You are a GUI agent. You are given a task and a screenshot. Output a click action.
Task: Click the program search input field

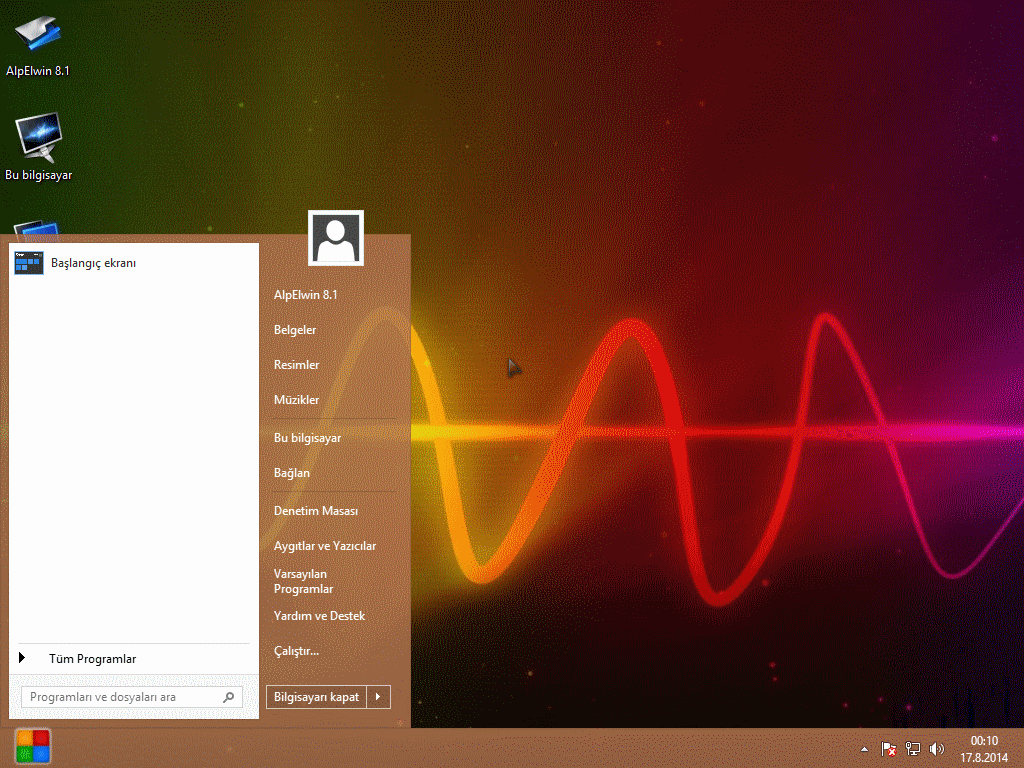[120, 697]
